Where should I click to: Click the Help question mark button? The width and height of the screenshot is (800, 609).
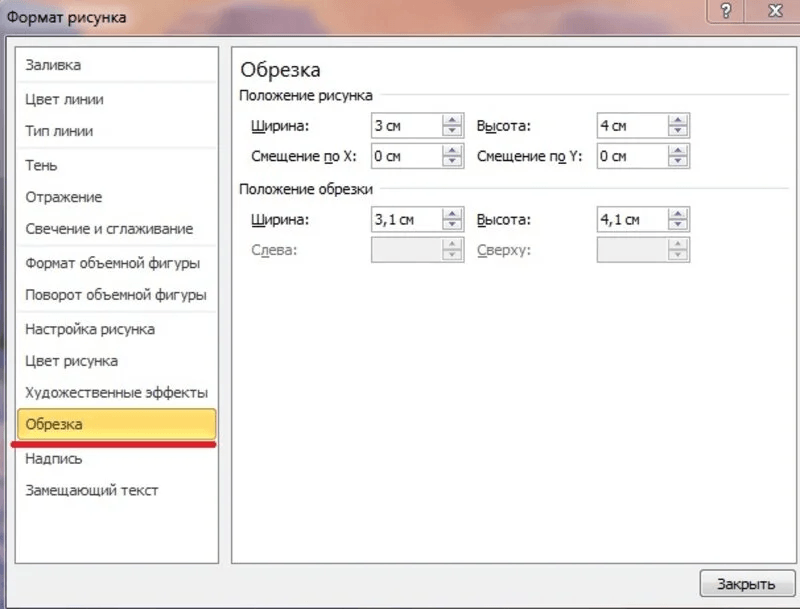(x=725, y=10)
